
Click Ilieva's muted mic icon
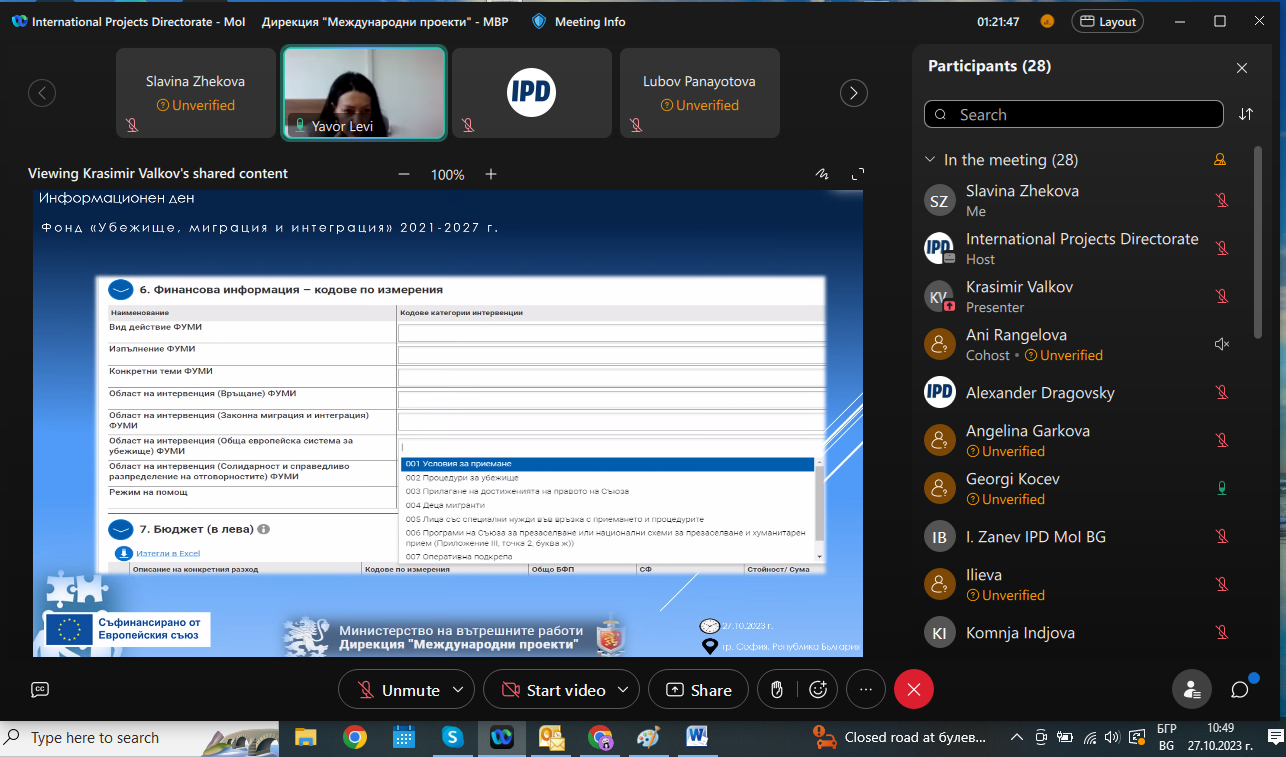tap(1221, 584)
